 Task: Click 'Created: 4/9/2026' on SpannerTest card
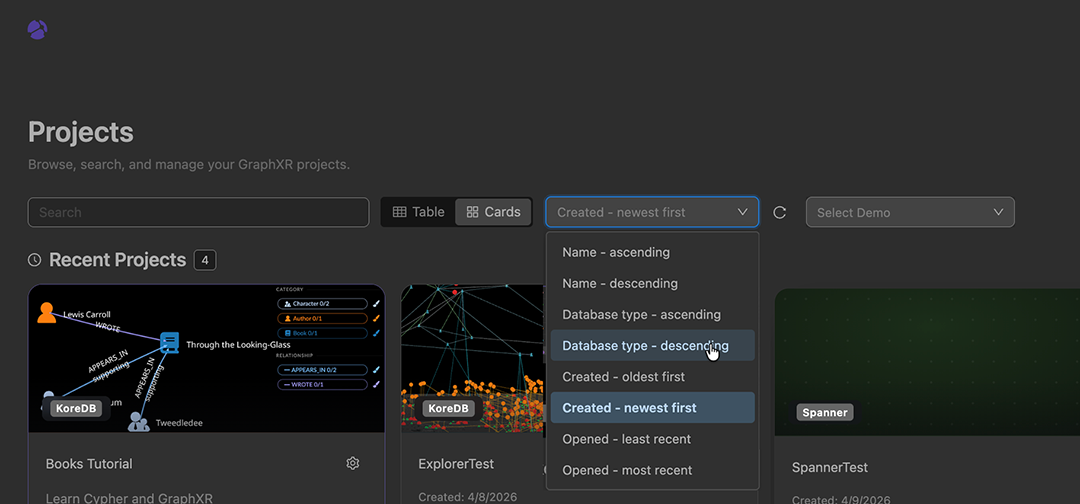(x=841, y=500)
